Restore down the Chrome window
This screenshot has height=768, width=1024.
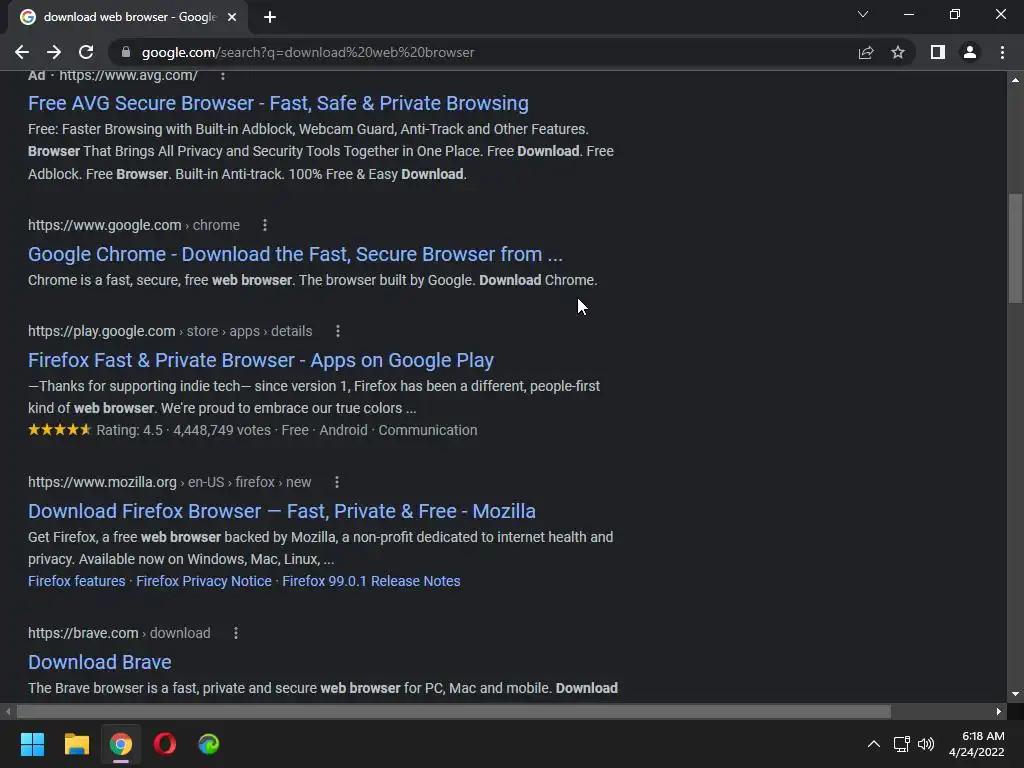(x=955, y=14)
